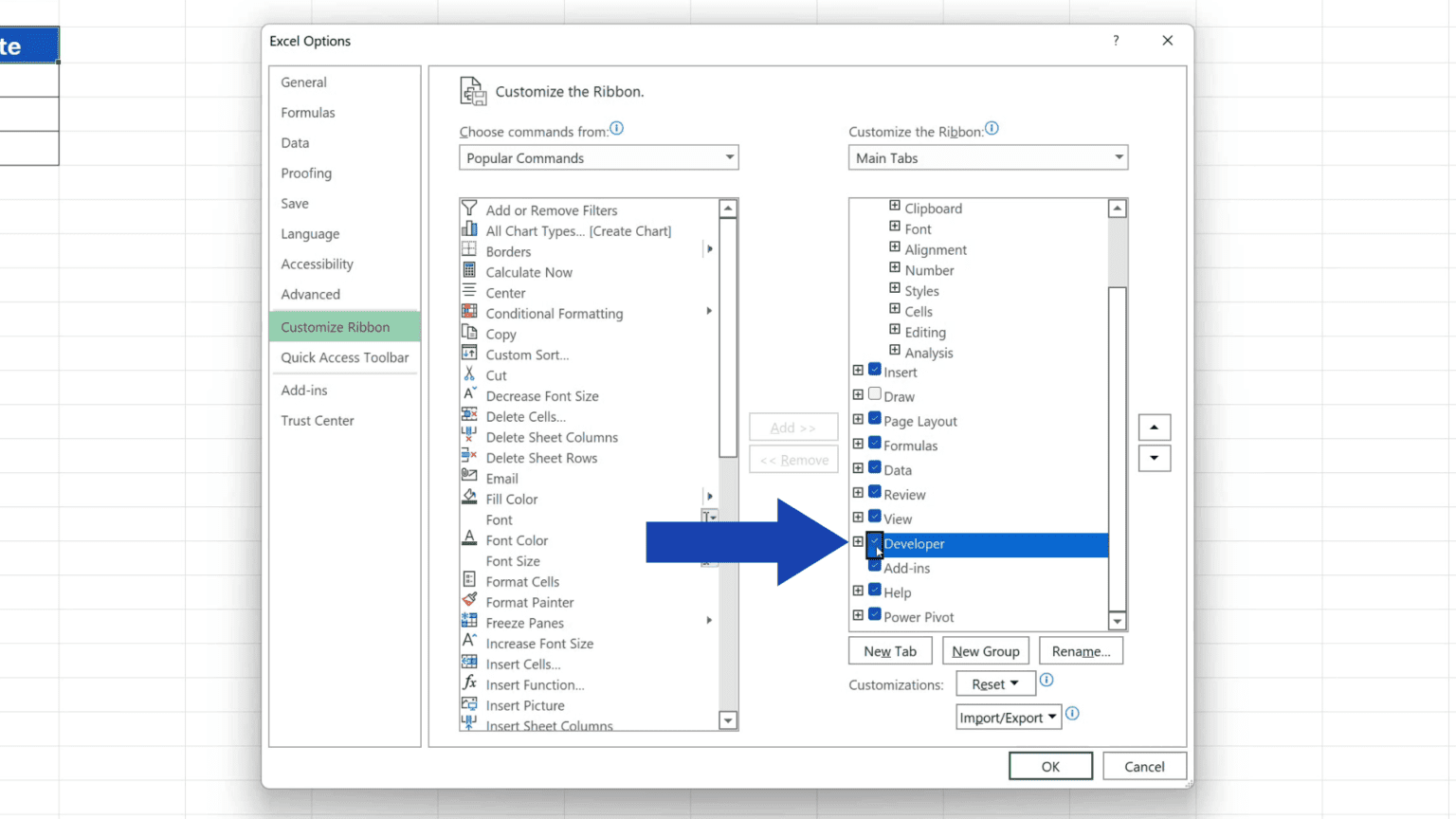Open the Trust Center category
1456x819 pixels.
point(345,421)
